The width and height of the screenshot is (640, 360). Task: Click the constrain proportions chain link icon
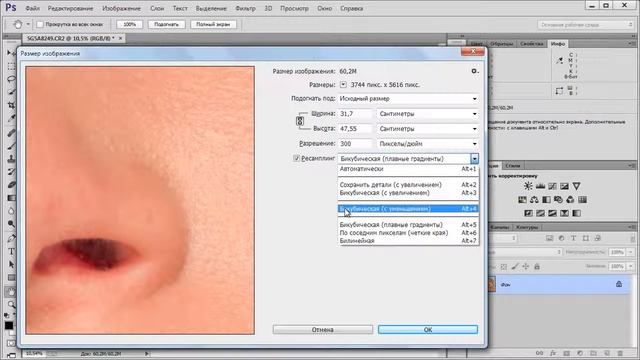(300, 121)
